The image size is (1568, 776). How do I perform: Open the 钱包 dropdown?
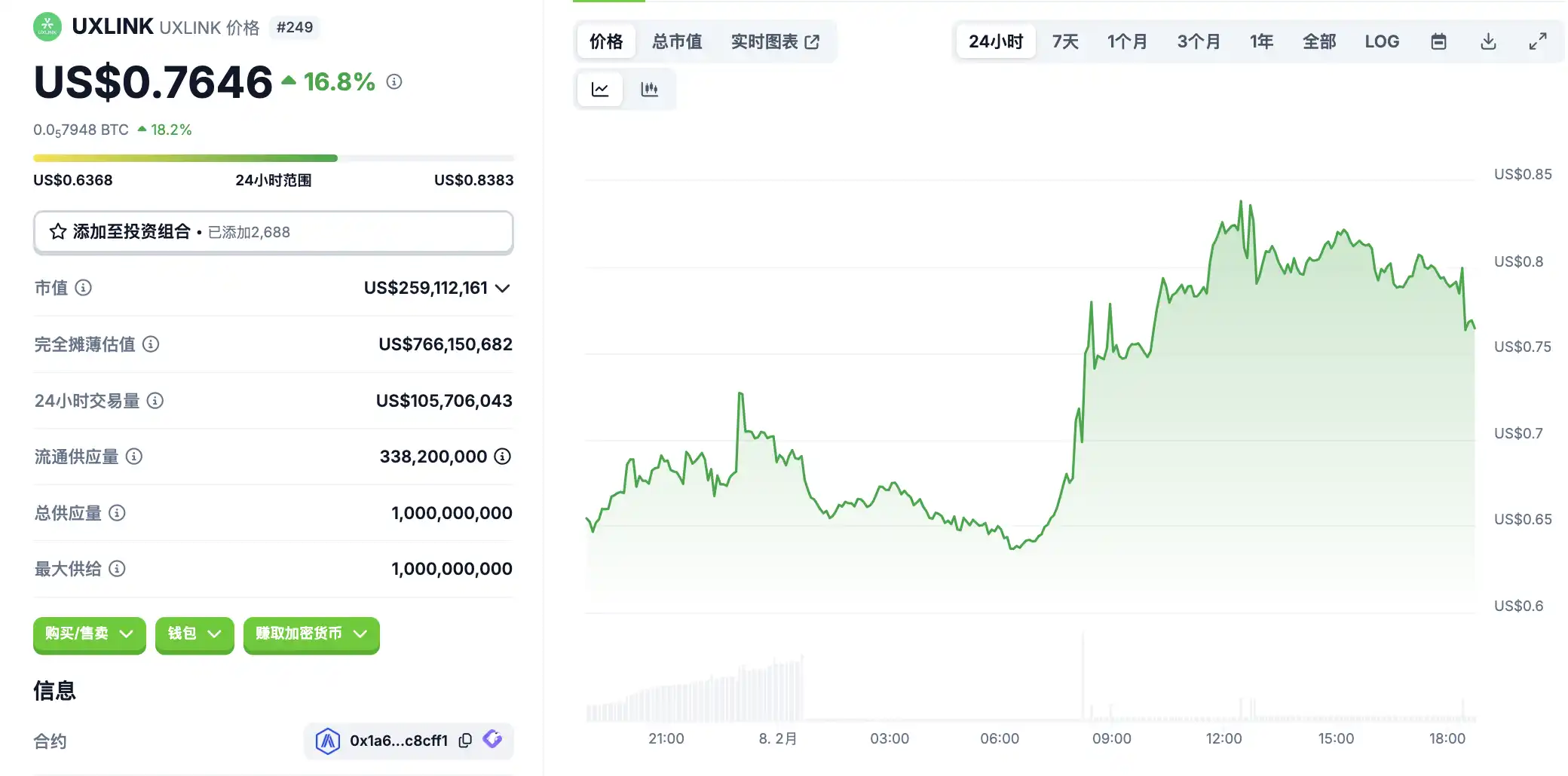pos(194,634)
